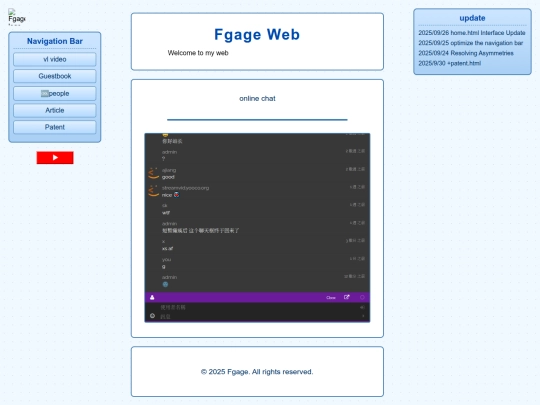Viewport: 540px width, 405px height.
Task: Click Close in the purple chat bar
Action: click(x=331, y=298)
